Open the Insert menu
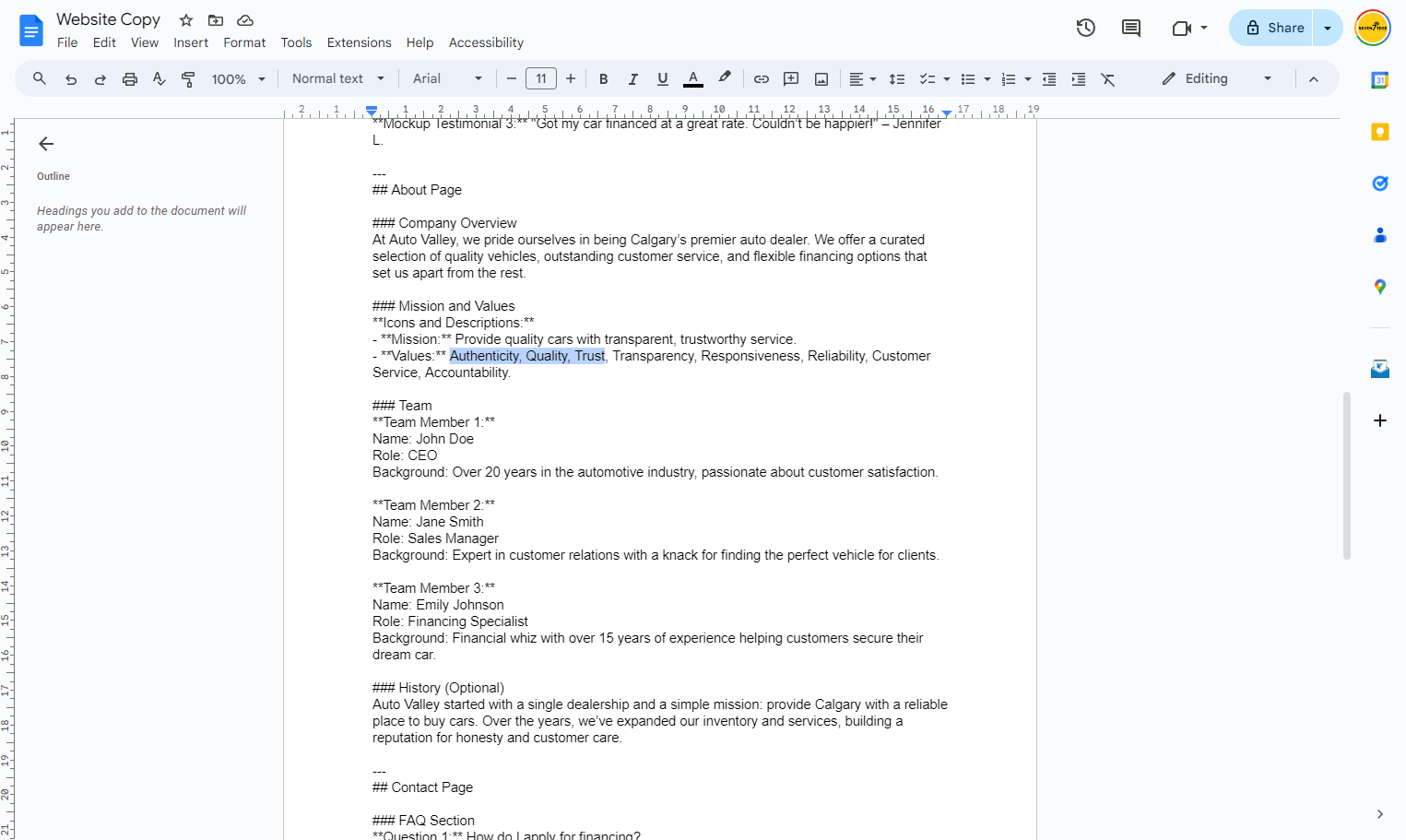Viewport: 1406px width, 840px height. tap(191, 42)
